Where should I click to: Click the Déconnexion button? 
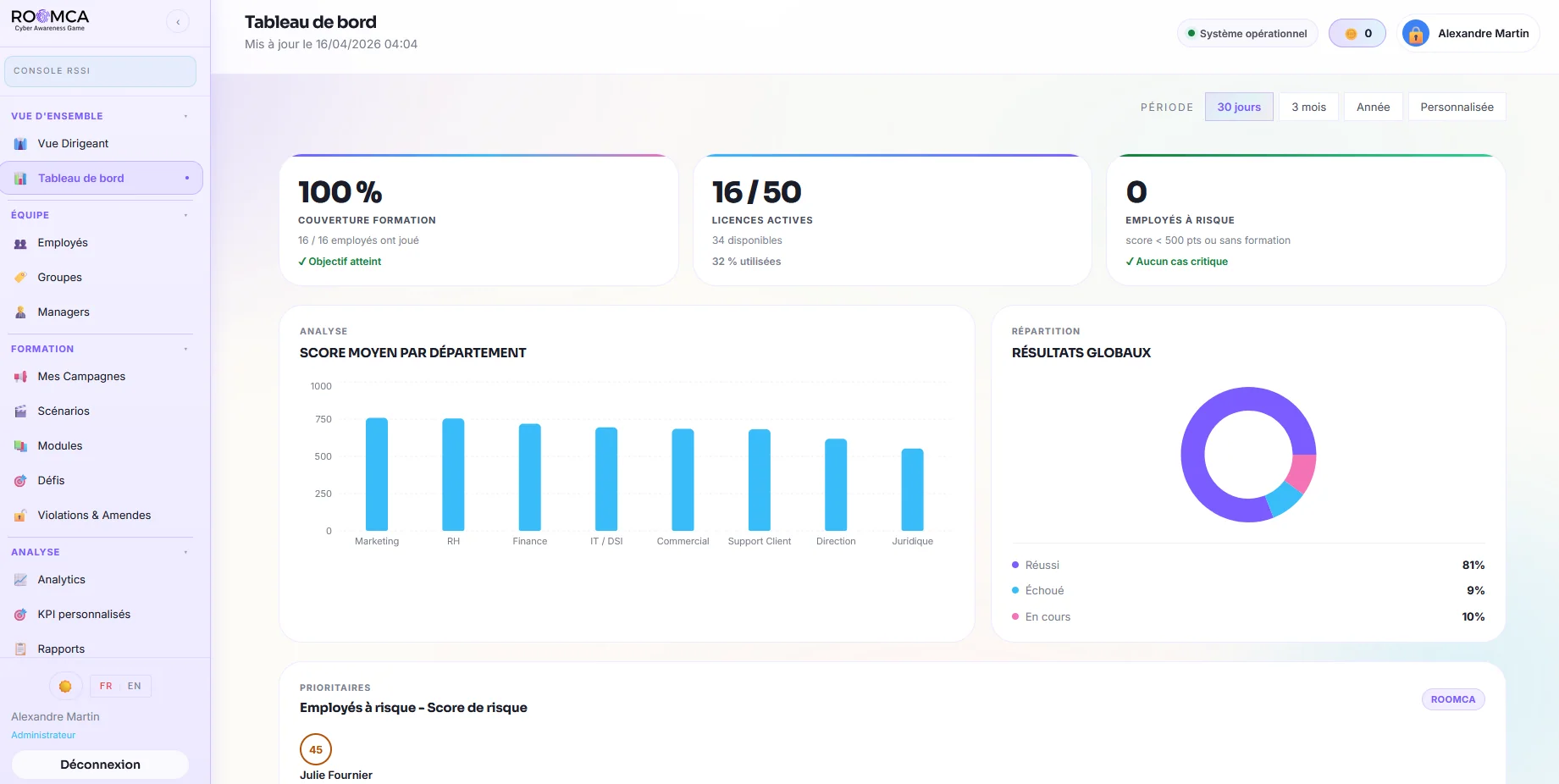tap(100, 765)
